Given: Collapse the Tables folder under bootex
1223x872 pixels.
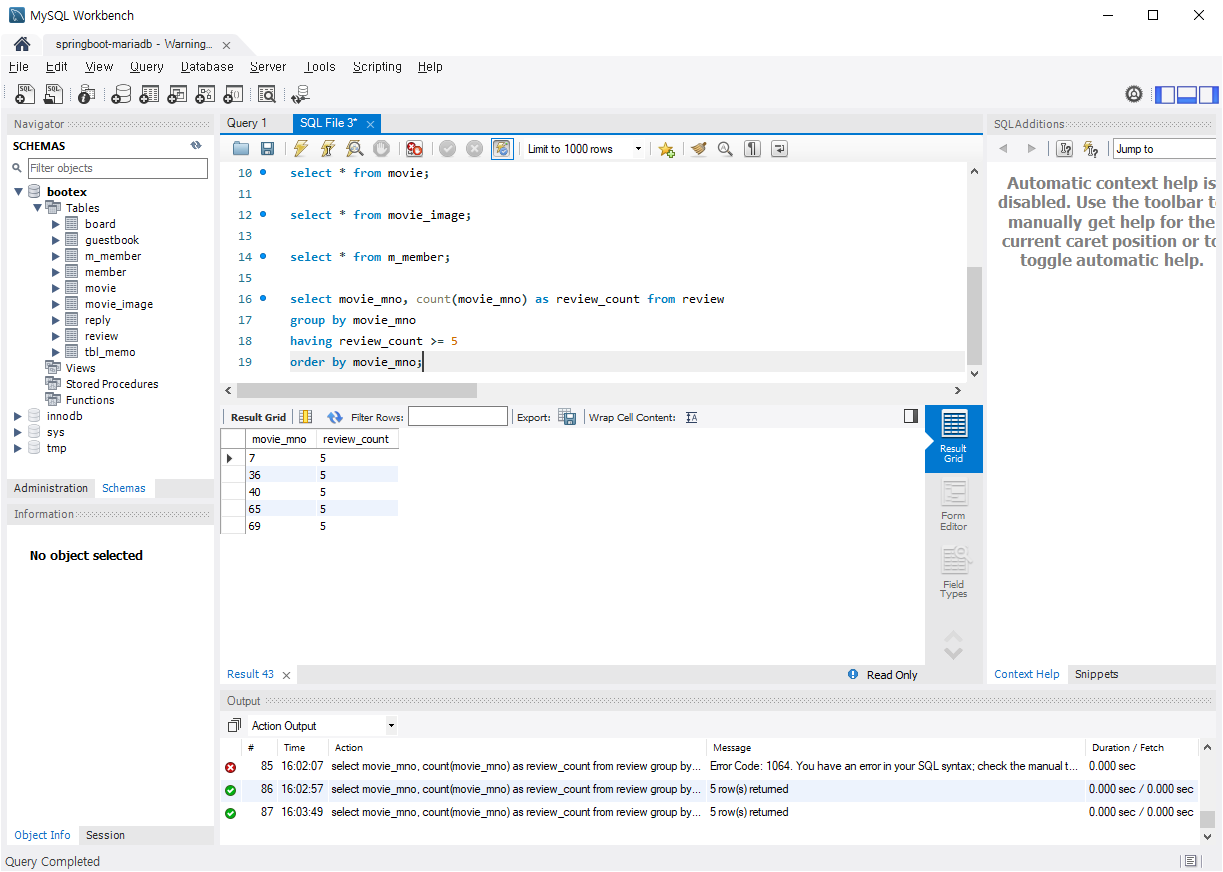Looking at the screenshot, I should click(38, 208).
